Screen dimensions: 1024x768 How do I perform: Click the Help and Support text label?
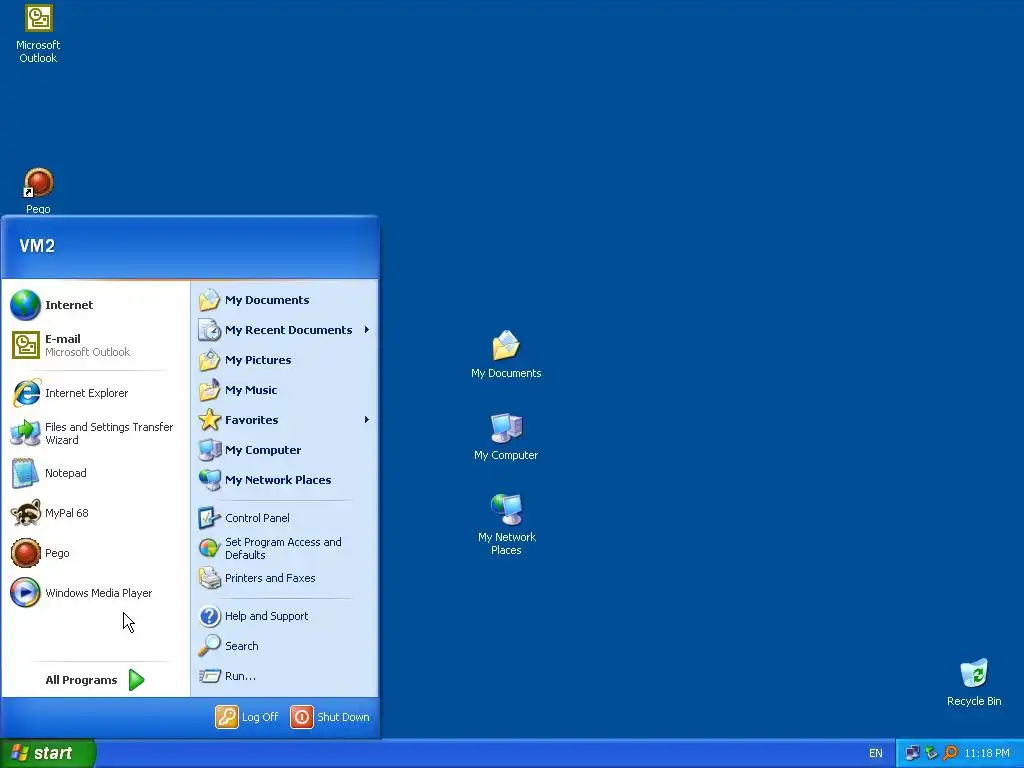[x=266, y=616]
